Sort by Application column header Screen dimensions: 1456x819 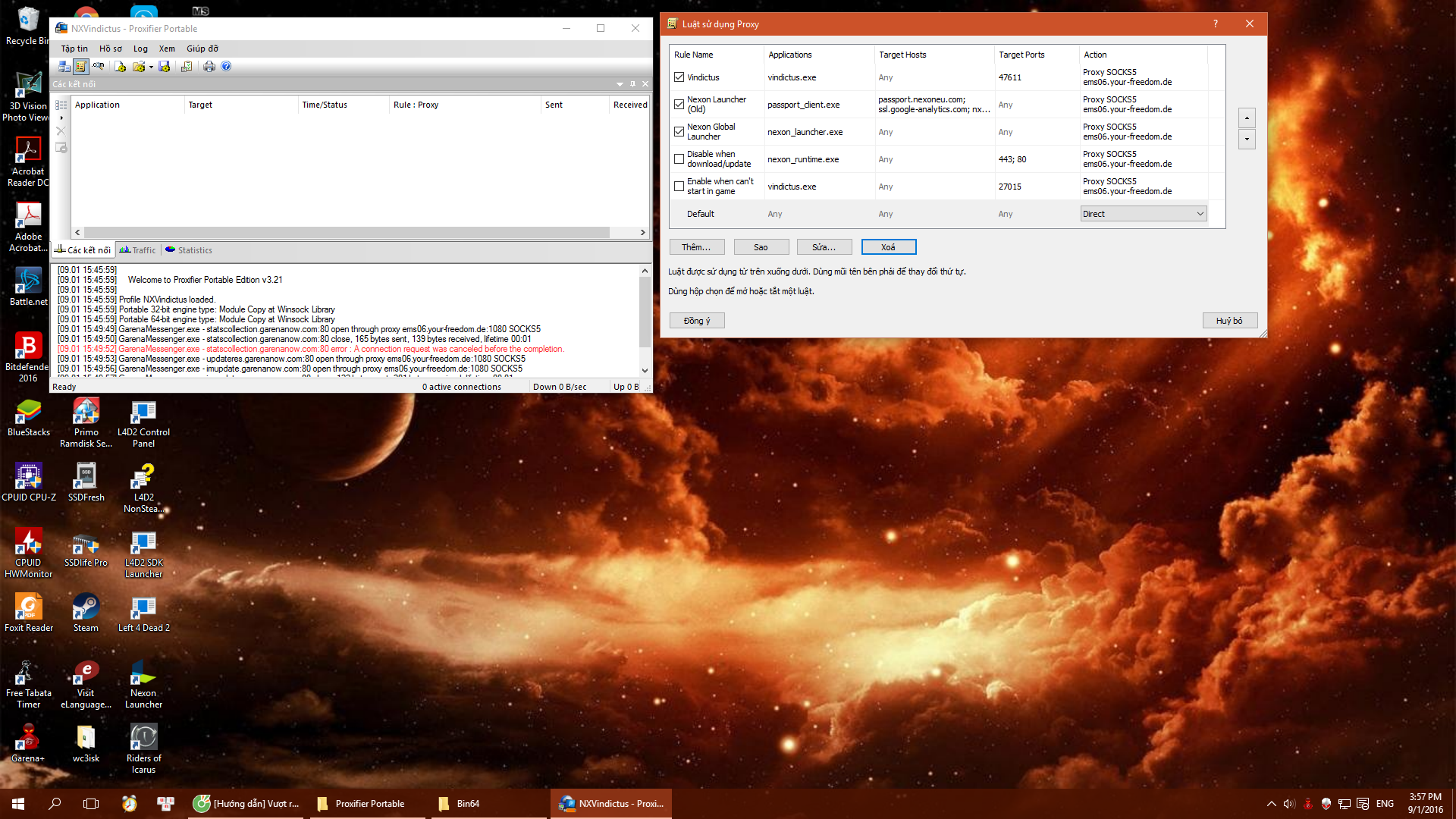(127, 105)
